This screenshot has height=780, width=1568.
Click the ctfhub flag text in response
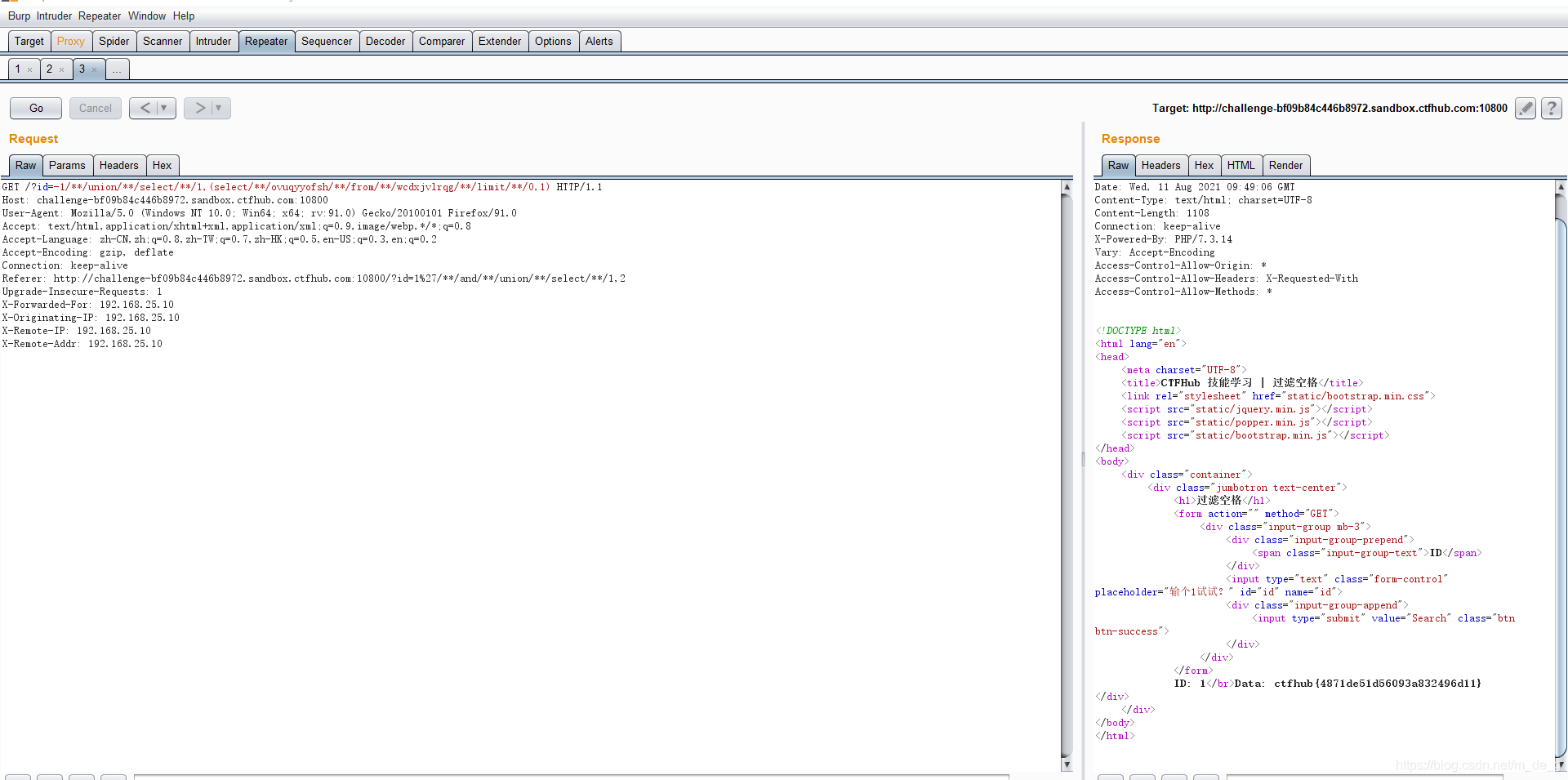1377,684
